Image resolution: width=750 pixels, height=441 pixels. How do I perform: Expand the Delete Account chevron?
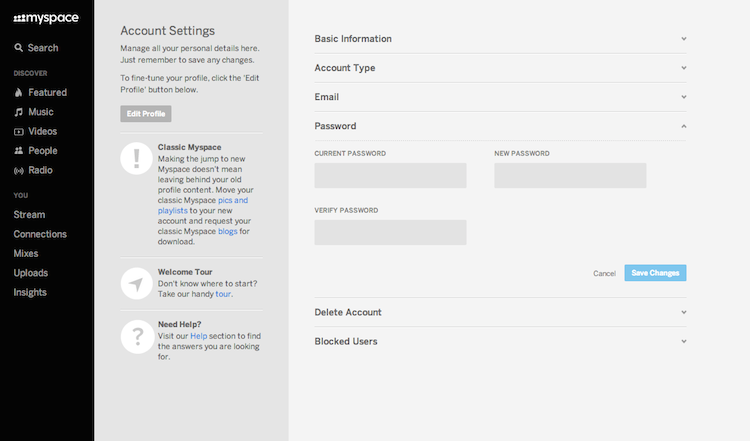tap(684, 312)
